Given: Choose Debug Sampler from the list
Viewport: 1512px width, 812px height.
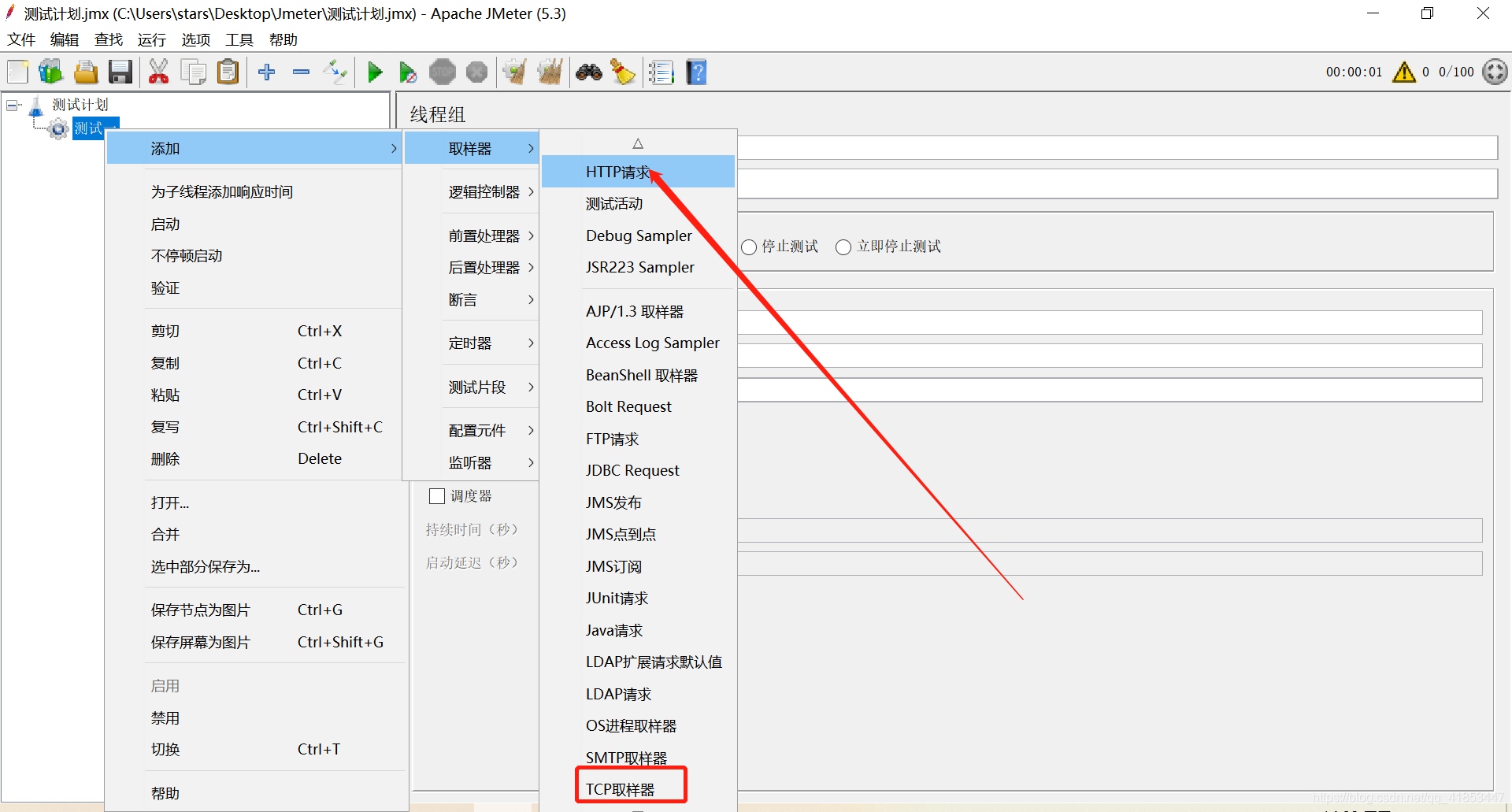Looking at the screenshot, I should pyautogui.click(x=638, y=235).
